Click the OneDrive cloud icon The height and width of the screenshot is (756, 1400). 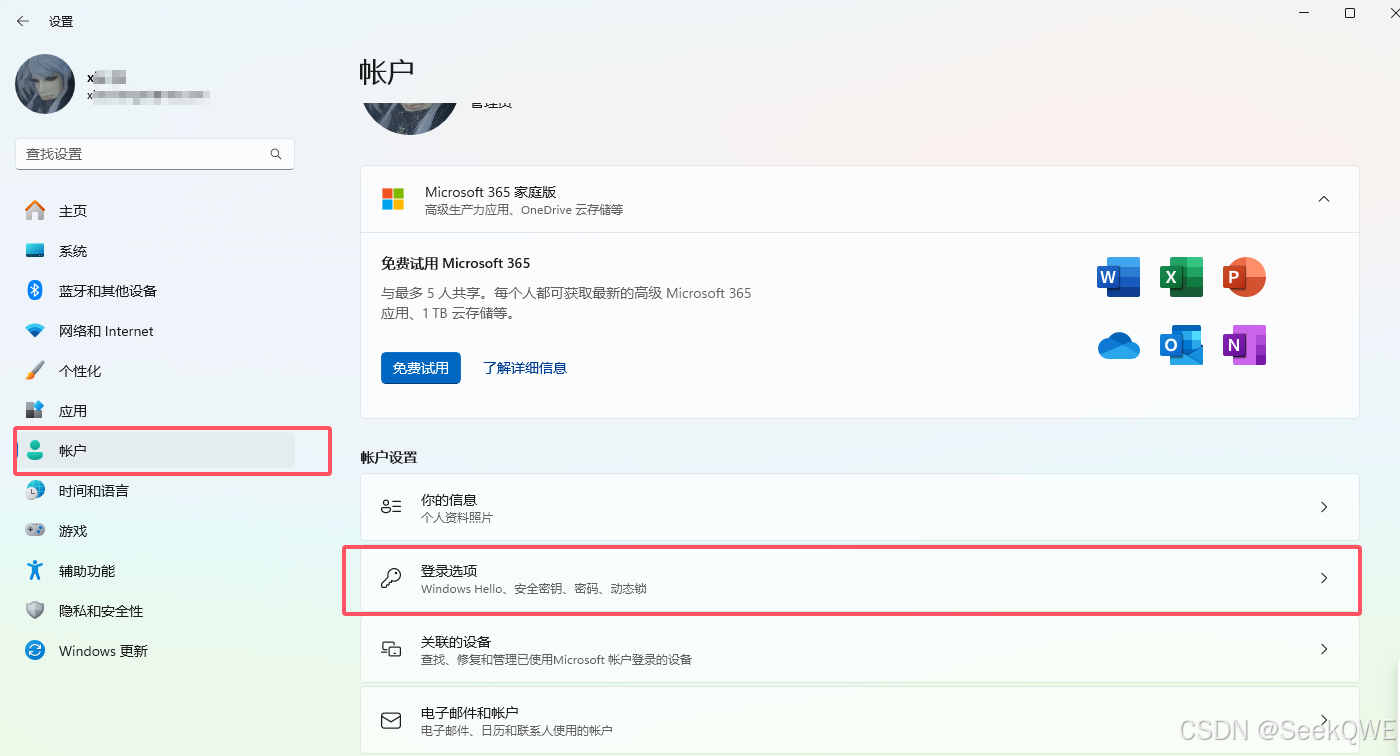tap(1118, 345)
